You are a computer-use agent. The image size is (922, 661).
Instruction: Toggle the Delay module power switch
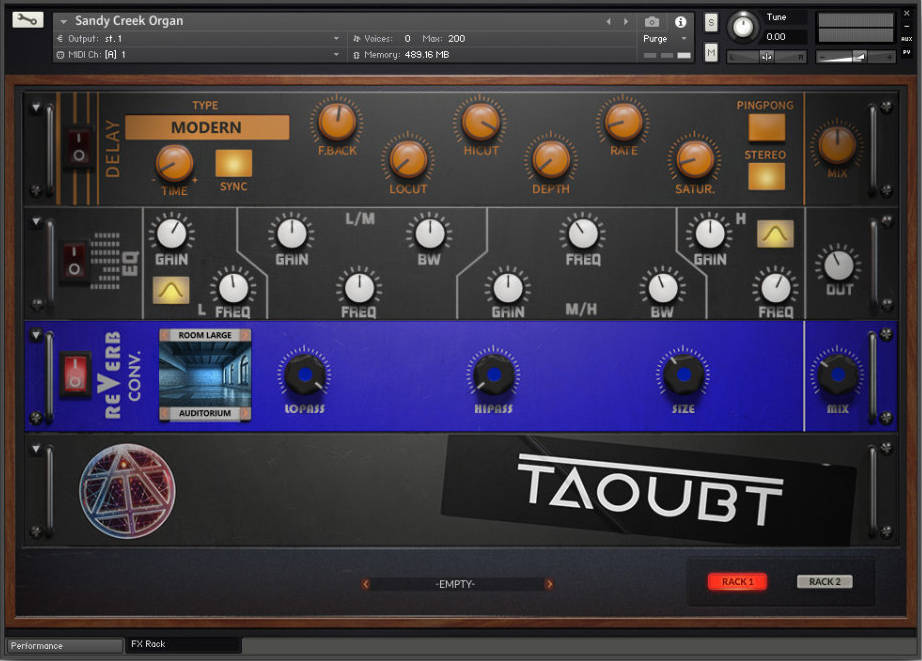coord(79,148)
